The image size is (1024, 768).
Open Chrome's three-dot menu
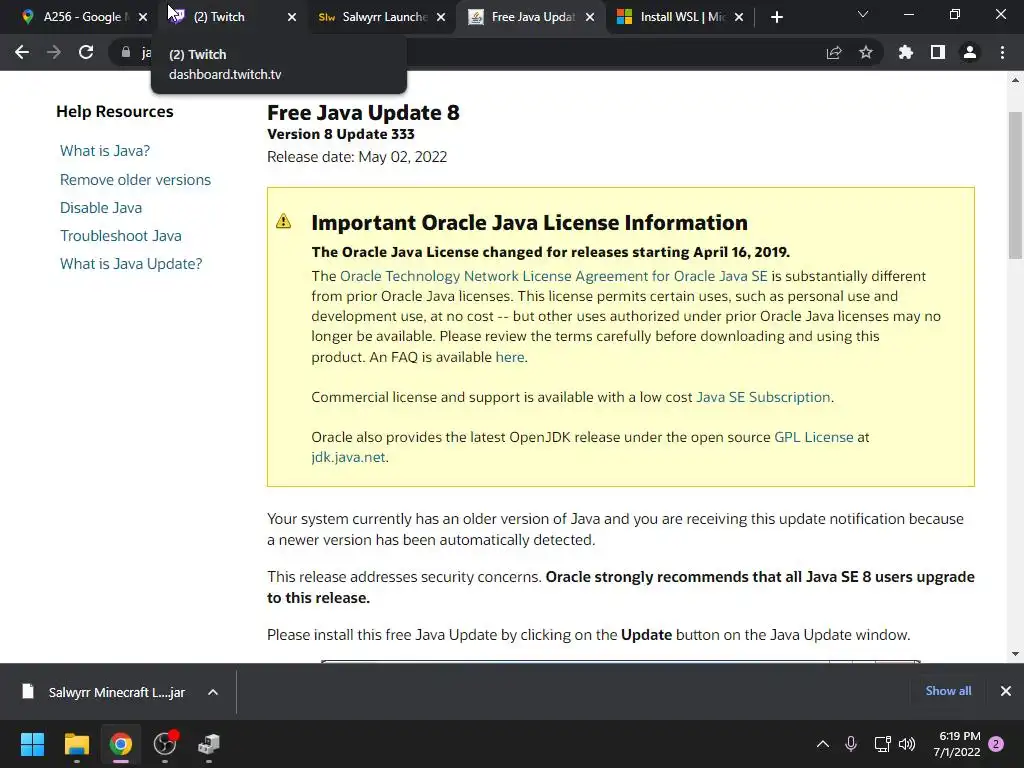[x=1002, y=52]
